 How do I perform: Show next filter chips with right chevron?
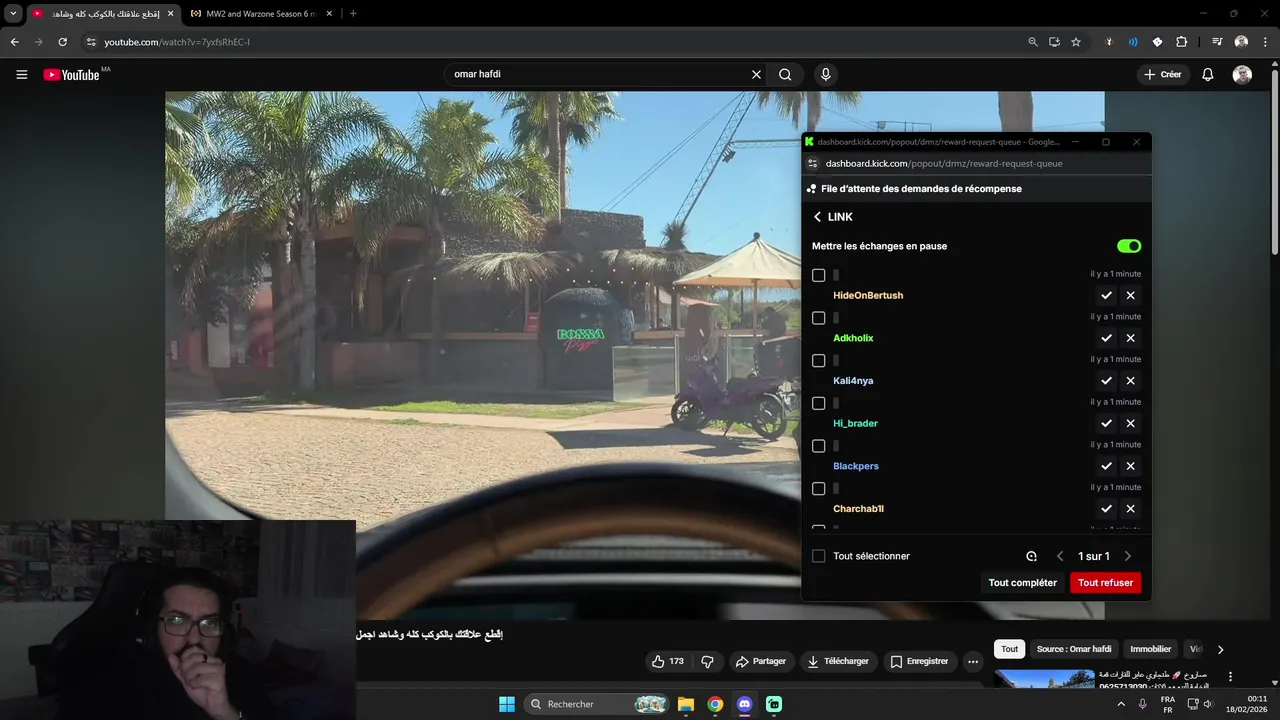click(x=1220, y=649)
